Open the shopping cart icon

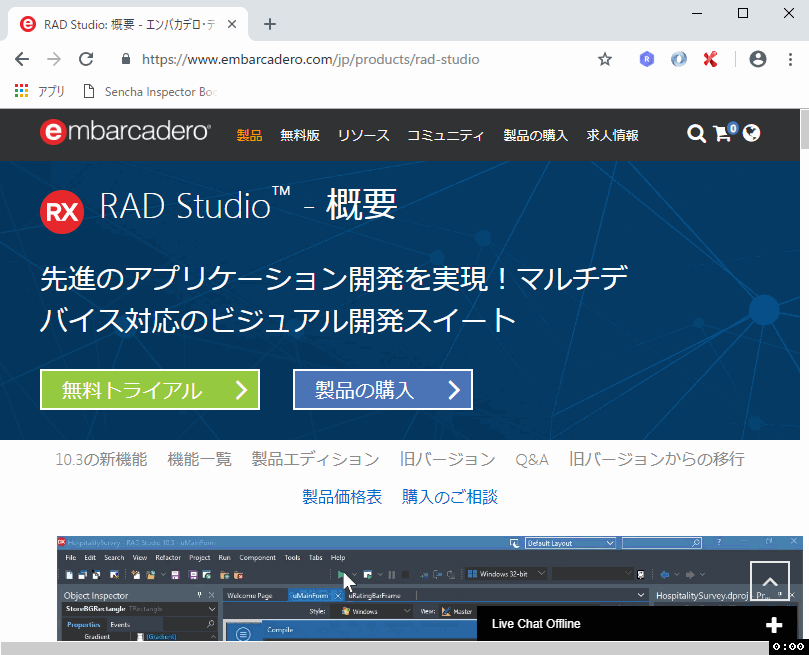coord(723,134)
